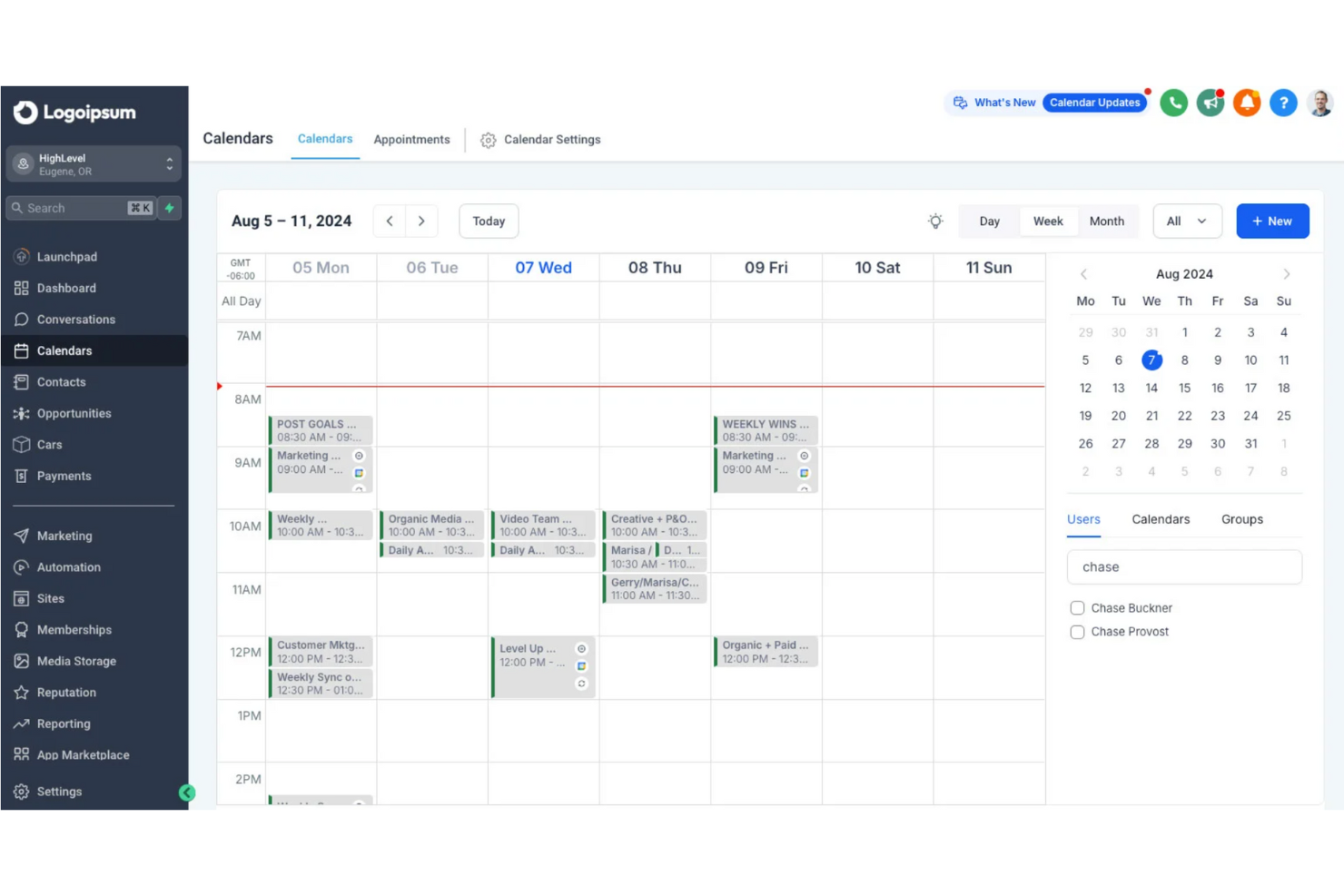The width and height of the screenshot is (1344, 896).
Task: Open the Groups tab in the Users panel
Action: pos(1241,518)
